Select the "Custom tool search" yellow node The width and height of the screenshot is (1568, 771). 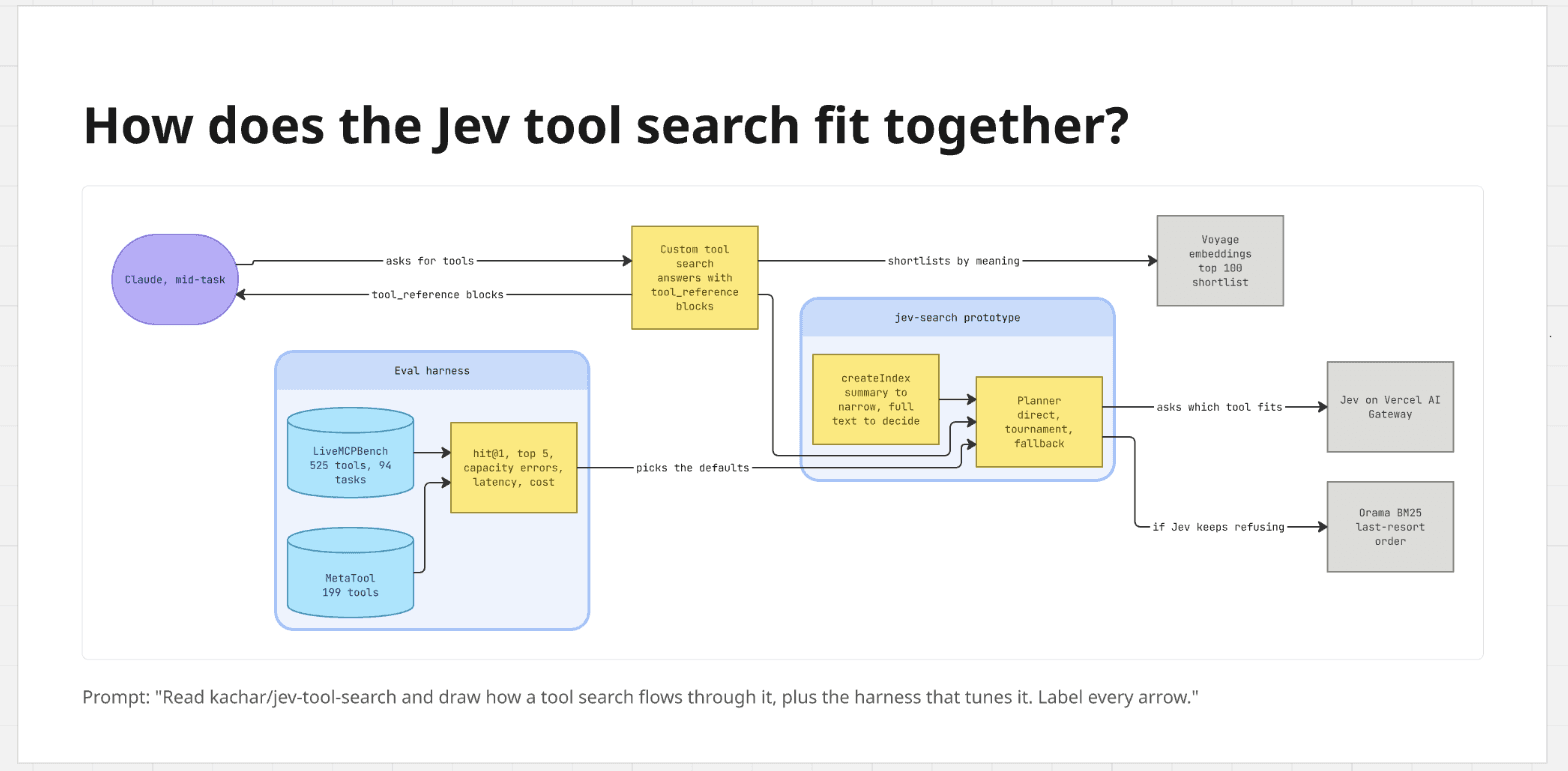(x=695, y=278)
